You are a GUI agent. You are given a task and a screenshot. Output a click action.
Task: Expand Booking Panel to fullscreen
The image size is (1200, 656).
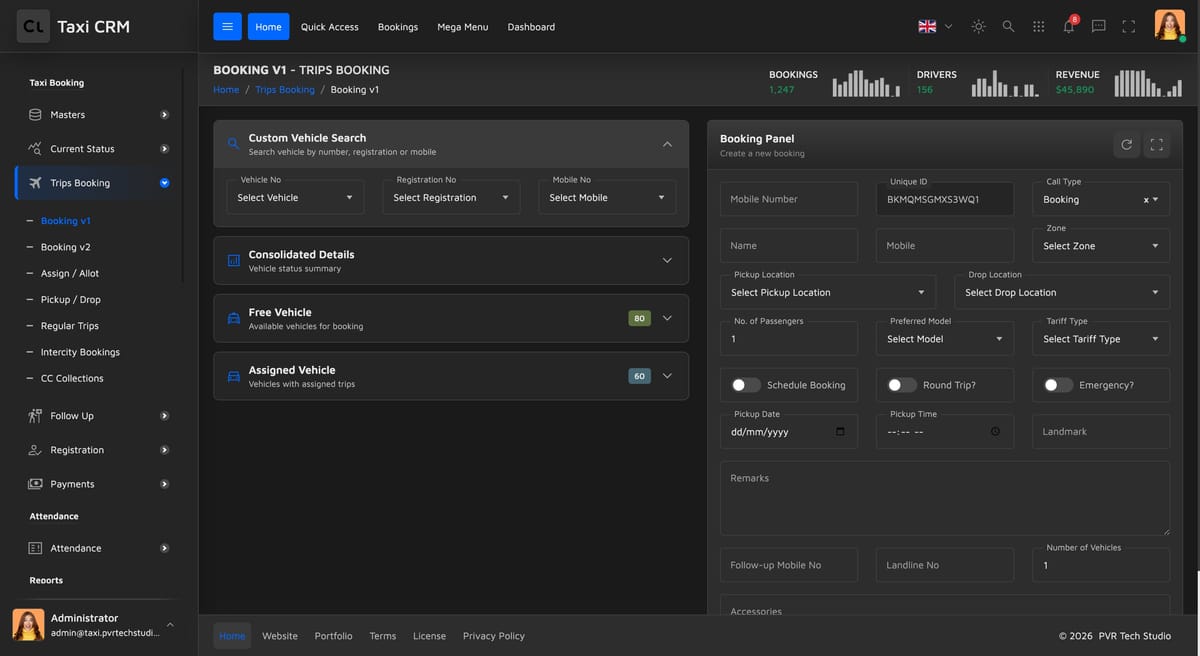[x=1157, y=145]
